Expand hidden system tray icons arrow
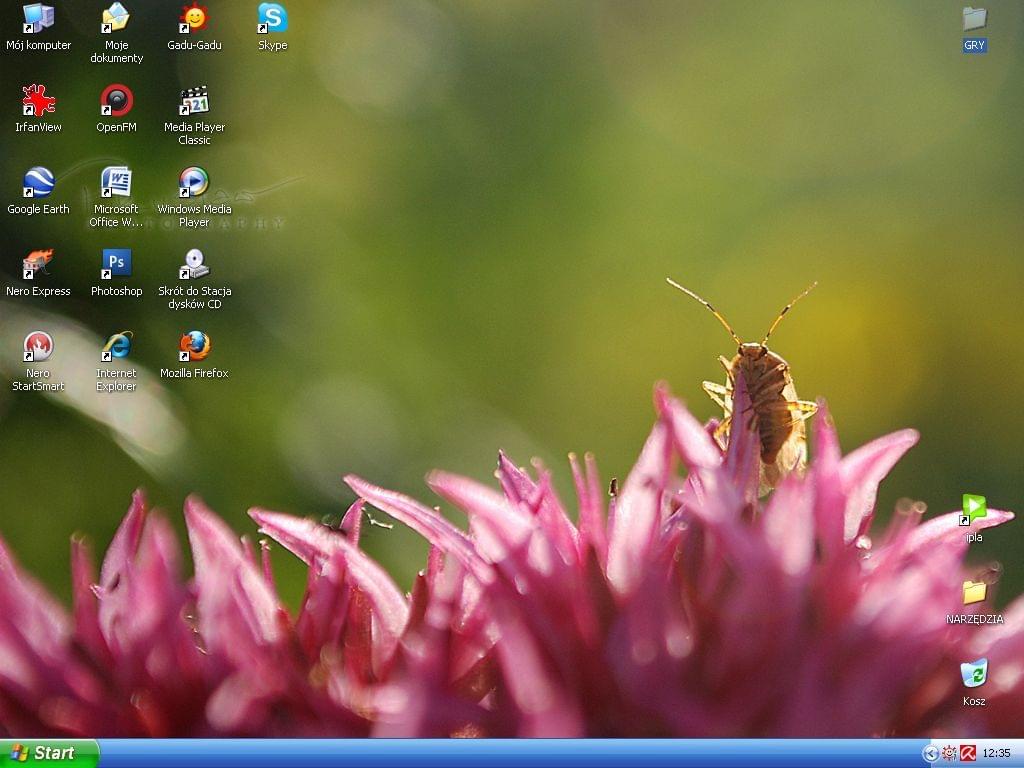 [x=930, y=754]
